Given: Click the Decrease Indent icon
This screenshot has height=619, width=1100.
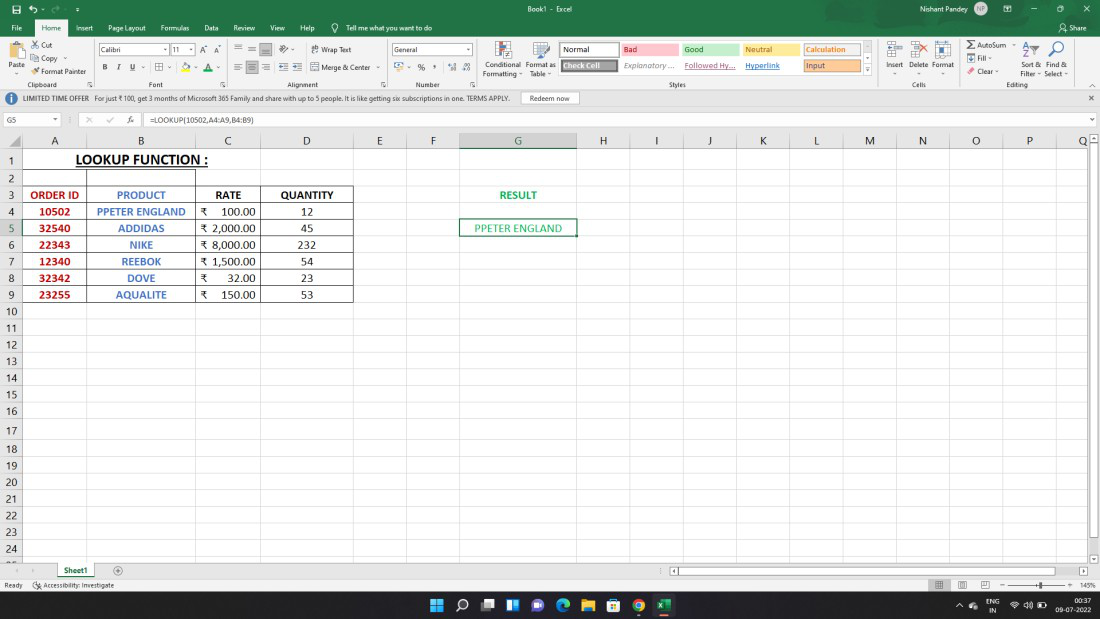Looking at the screenshot, I should (283, 67).
